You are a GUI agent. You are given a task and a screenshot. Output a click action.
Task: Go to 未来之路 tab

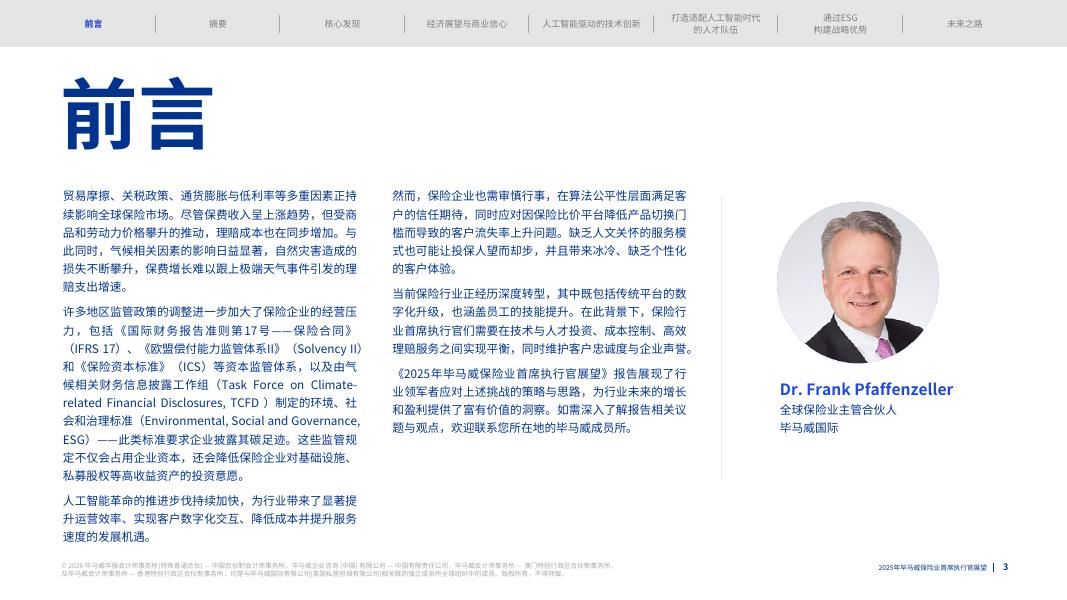(965, 24)
